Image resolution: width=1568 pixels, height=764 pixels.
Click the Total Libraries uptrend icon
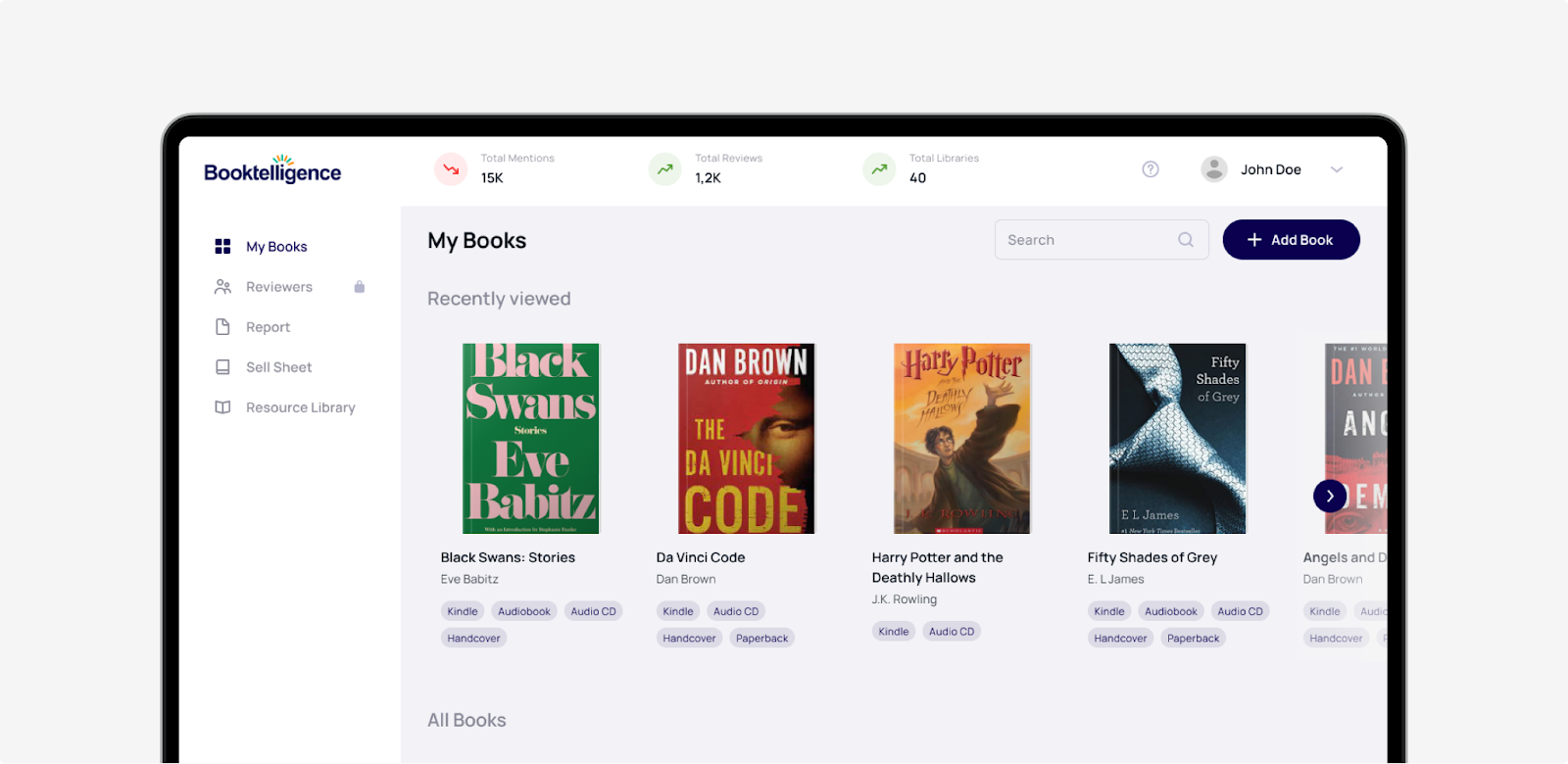coord(879,169)
